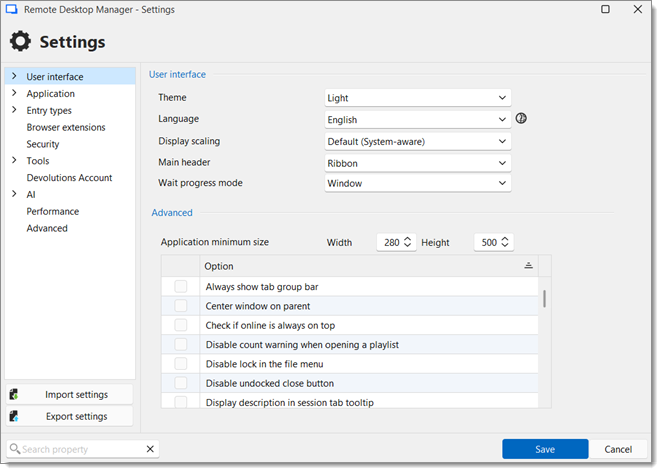Click the Remote Desktop Manager title icon
The image size is (662, 474).
pyautogui.click(x=11, y=9)
